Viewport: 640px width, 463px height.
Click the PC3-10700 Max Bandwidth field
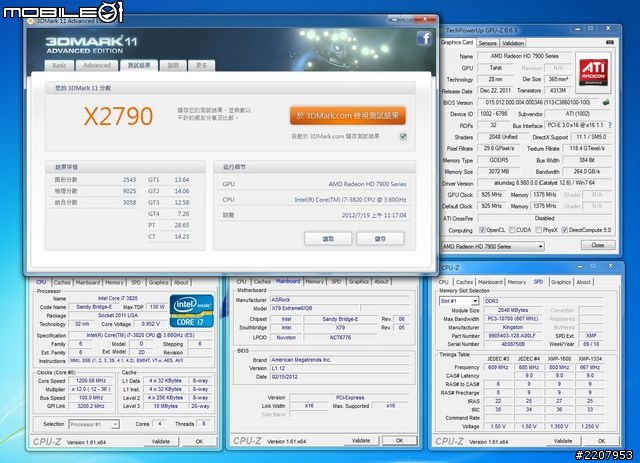(x=512, y=318)
